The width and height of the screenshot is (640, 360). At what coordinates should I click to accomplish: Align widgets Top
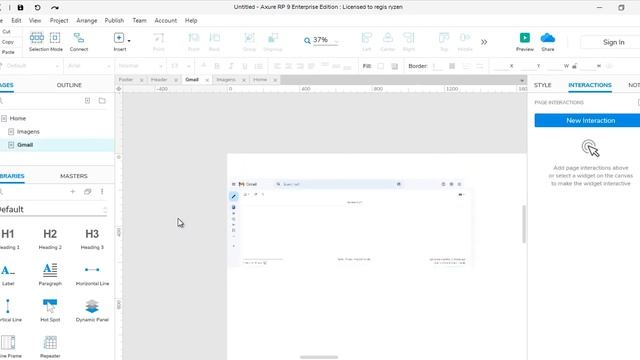coord(444,42)
